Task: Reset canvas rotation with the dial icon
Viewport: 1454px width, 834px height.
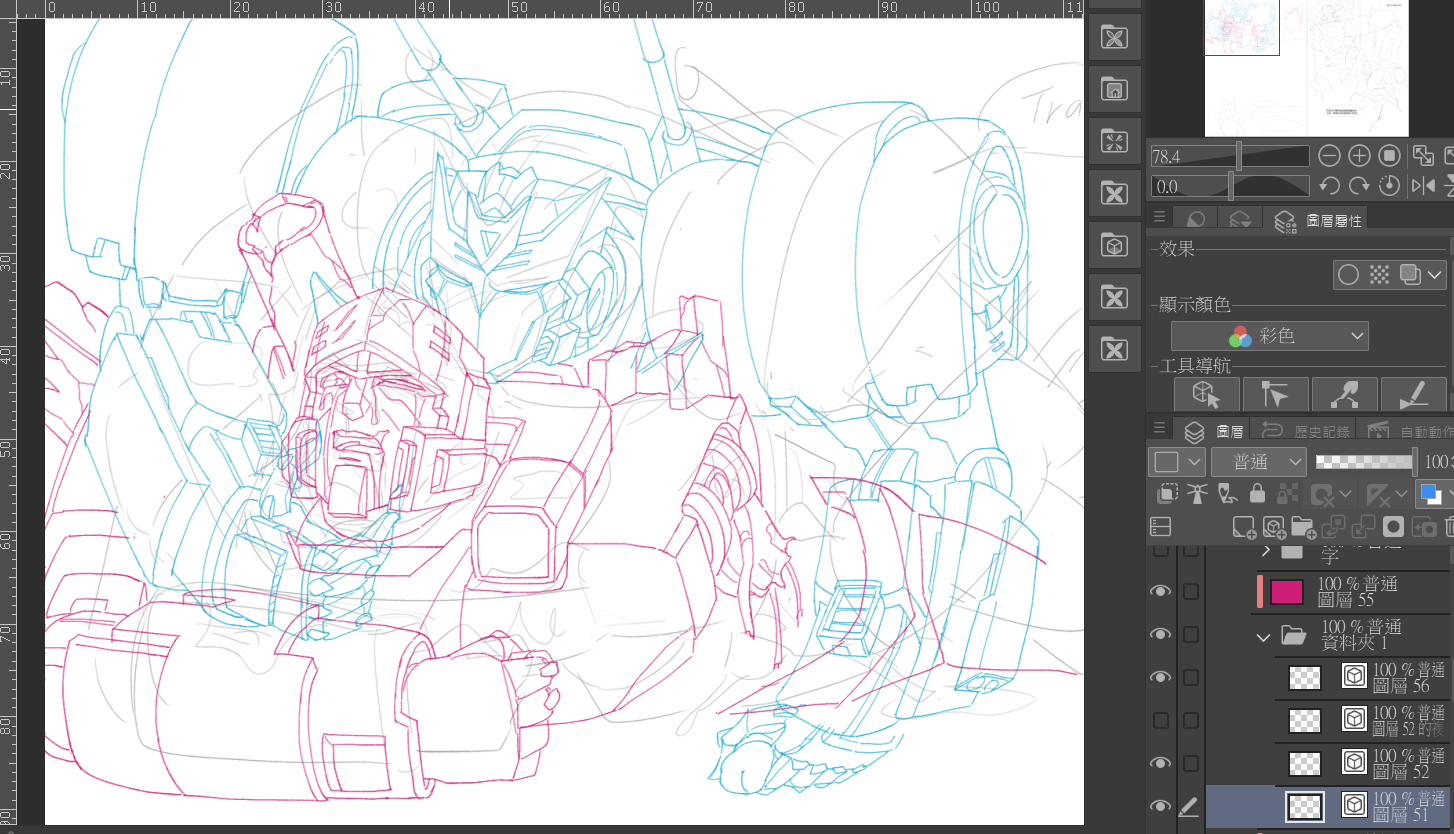Action: coord(1389,186)
